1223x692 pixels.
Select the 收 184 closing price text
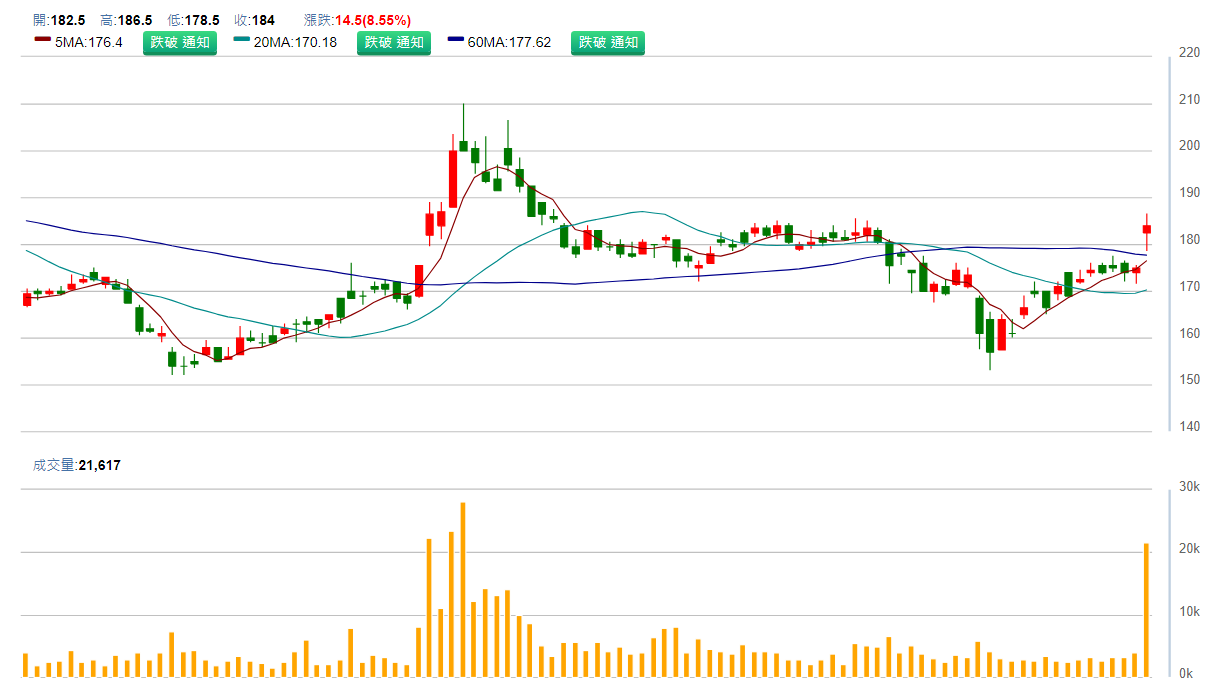[x=255, y=20]
